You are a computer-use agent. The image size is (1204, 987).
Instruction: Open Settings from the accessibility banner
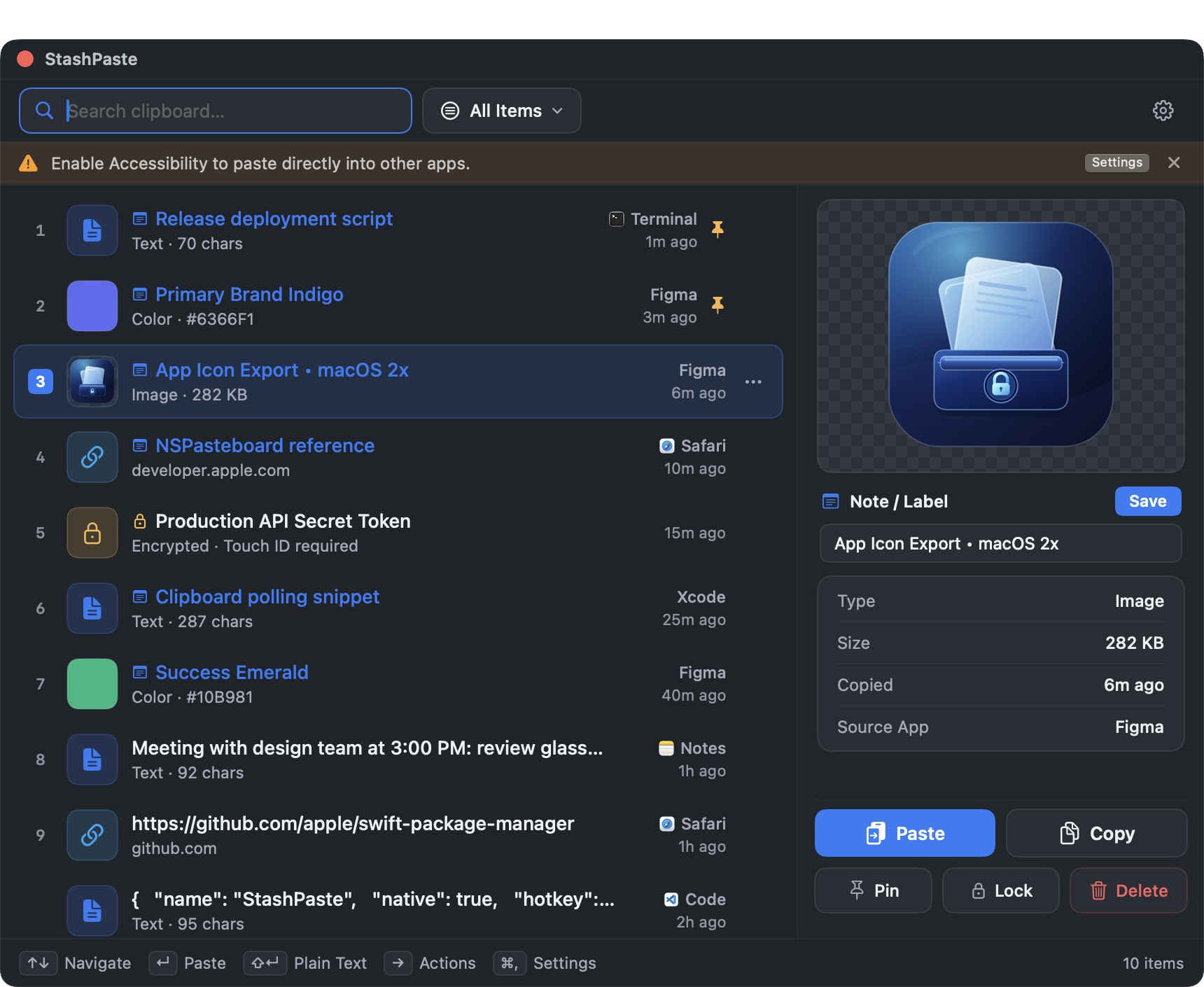pos(1117,162)
